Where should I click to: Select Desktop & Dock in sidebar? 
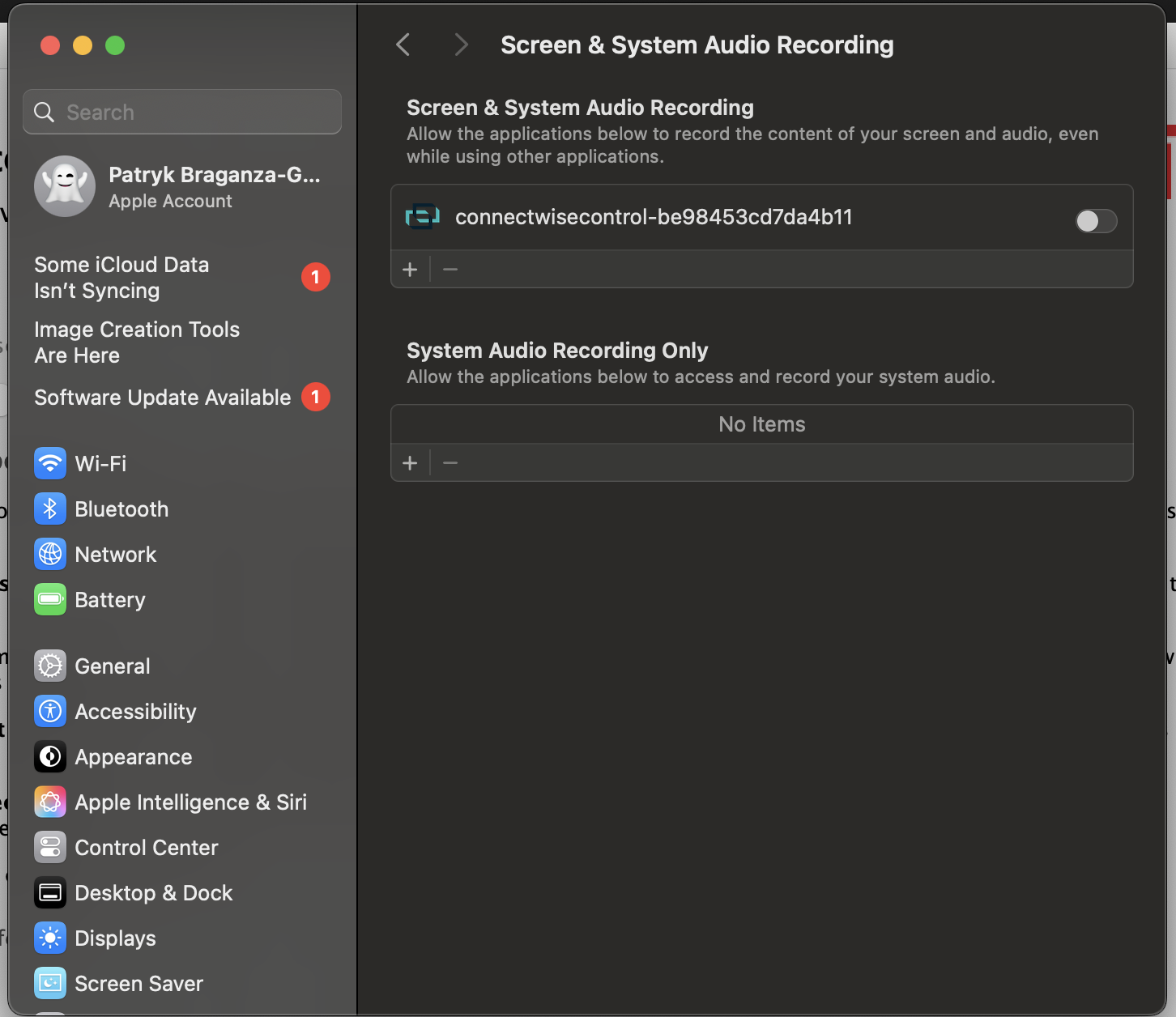coord(154,893)
